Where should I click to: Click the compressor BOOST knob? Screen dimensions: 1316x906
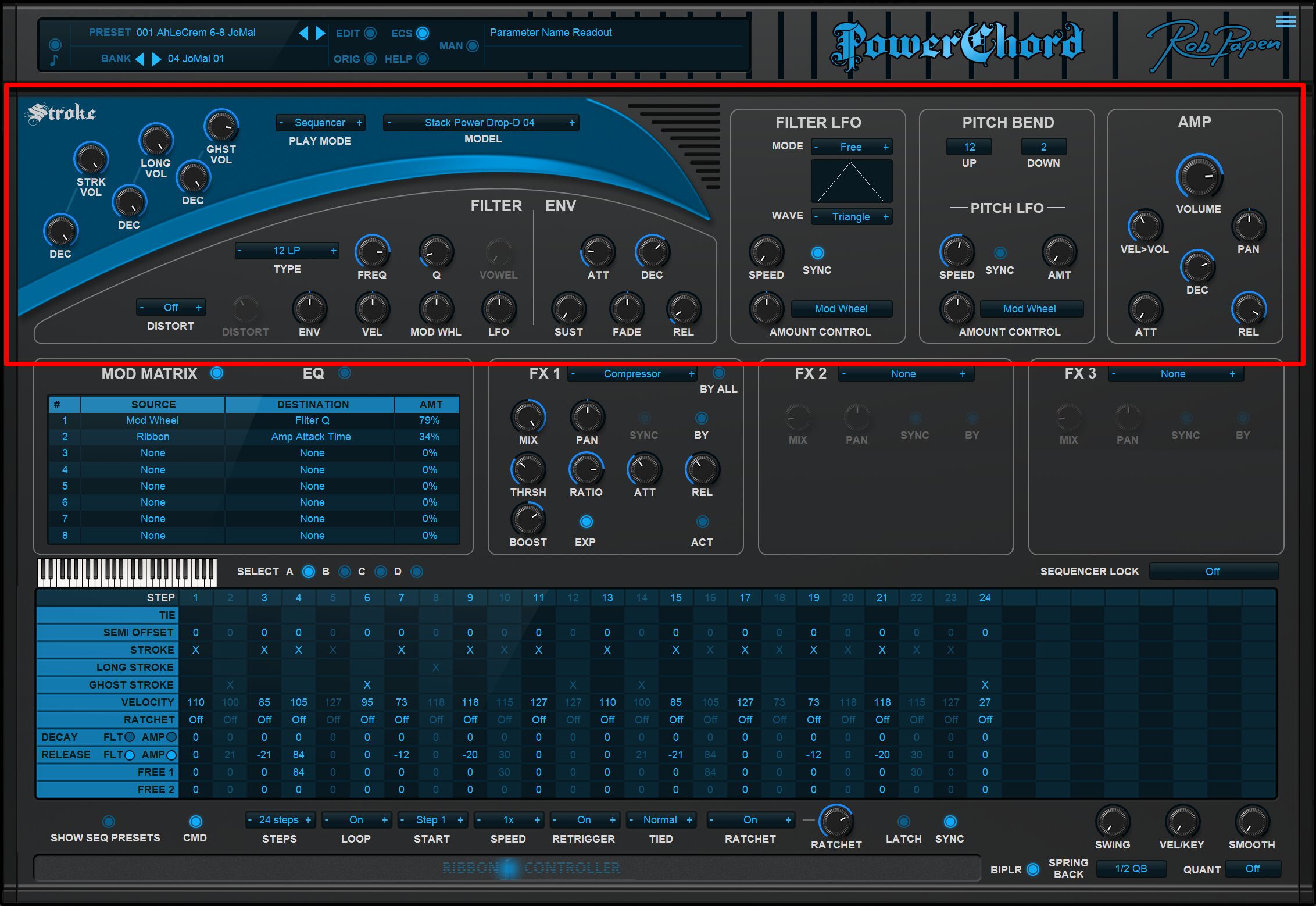pyautogui.click(x=528, y=519)
